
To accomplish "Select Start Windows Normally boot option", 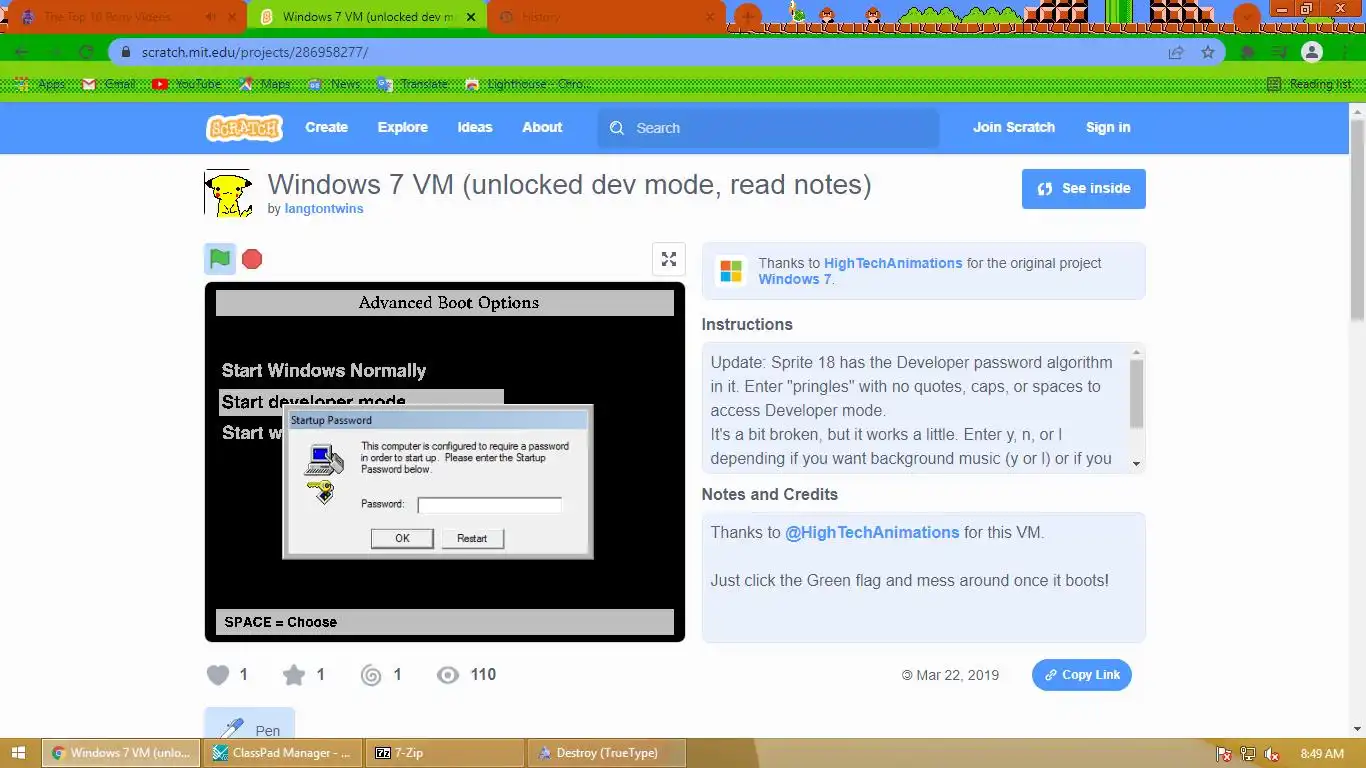I will click(x=324, y=371).
